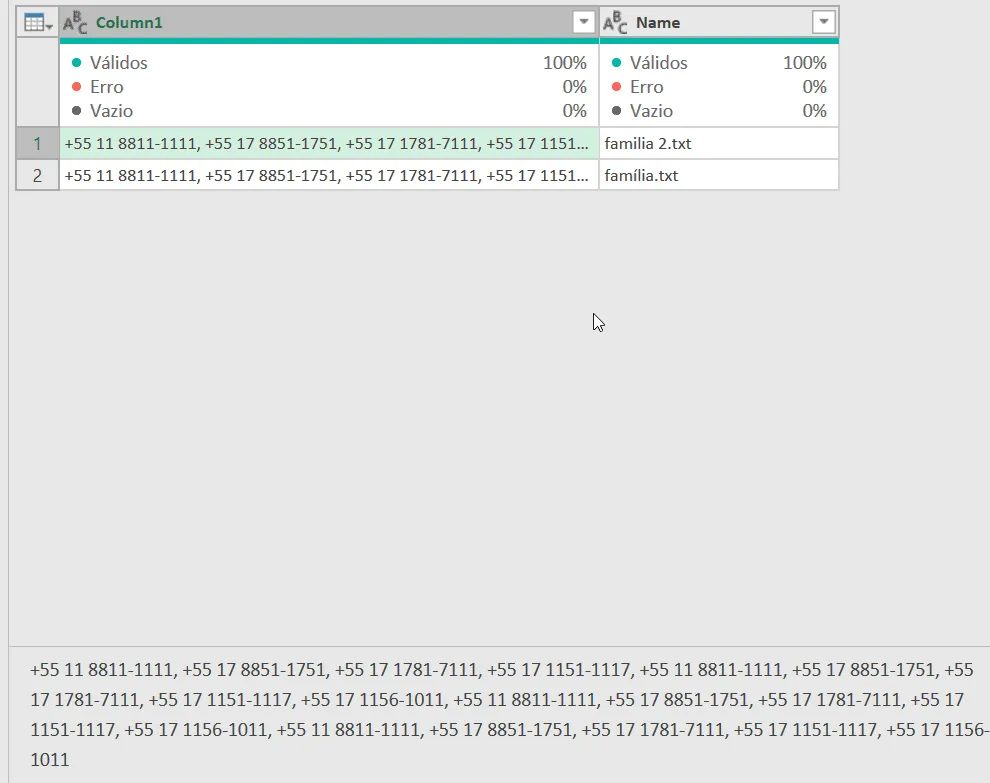Select row number 1
The image size is (990, 783).
tap(37, 143)
